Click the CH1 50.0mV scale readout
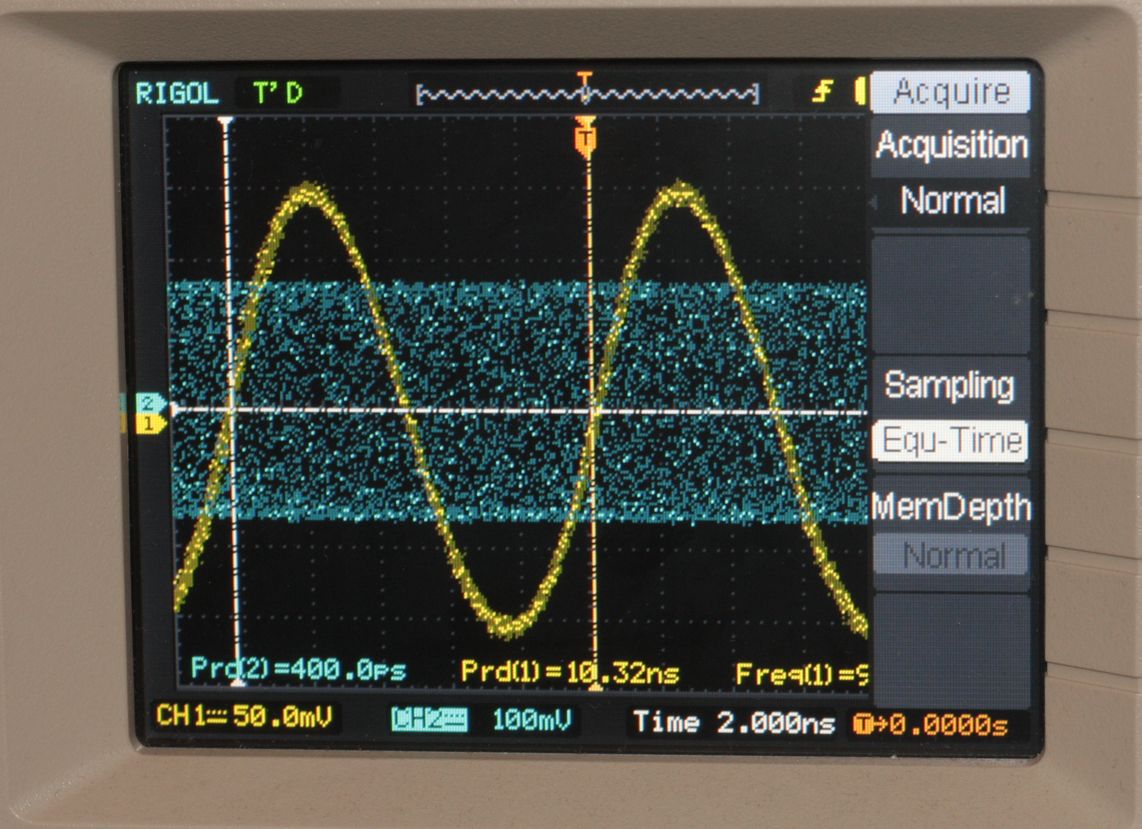The image size is (1142, 829). point(245,716)
